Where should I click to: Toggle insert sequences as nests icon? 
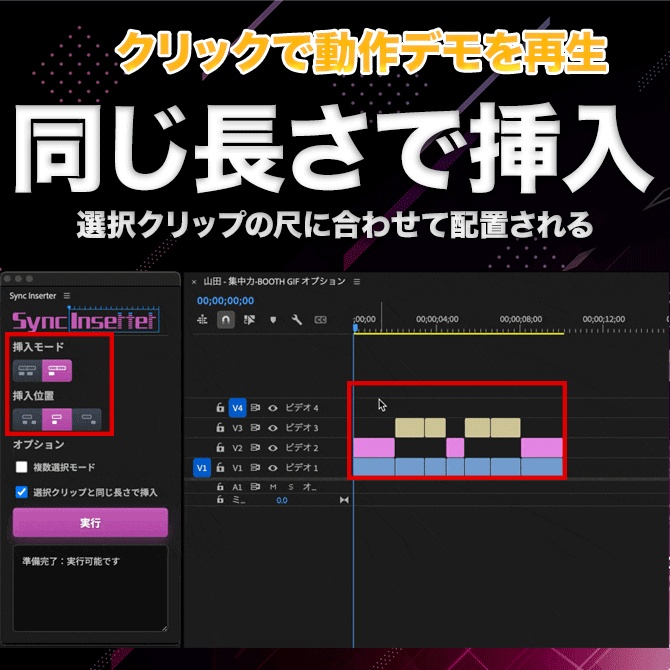tap(202, 319)
